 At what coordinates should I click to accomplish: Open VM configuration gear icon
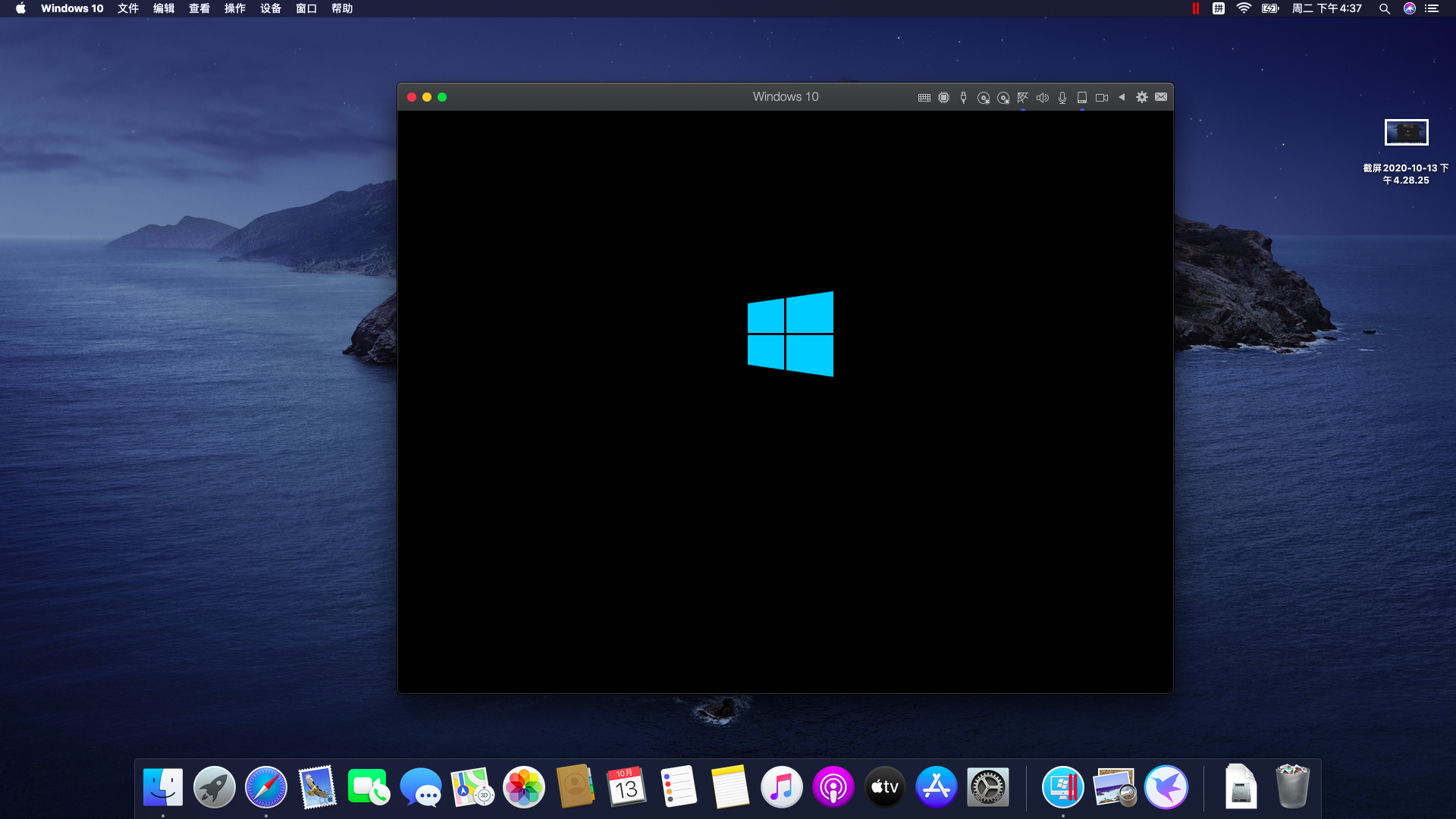click(x=1141, y=97)
